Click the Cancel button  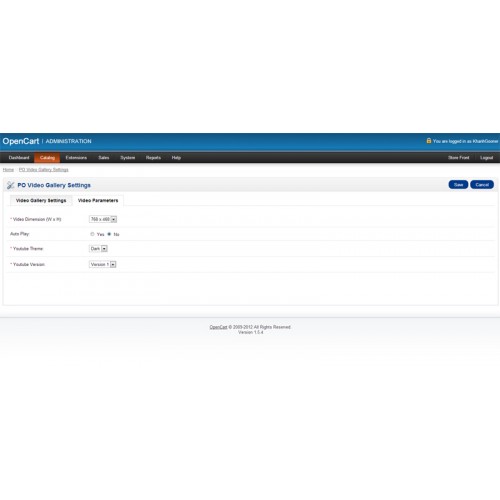click(x=482, y=185)
